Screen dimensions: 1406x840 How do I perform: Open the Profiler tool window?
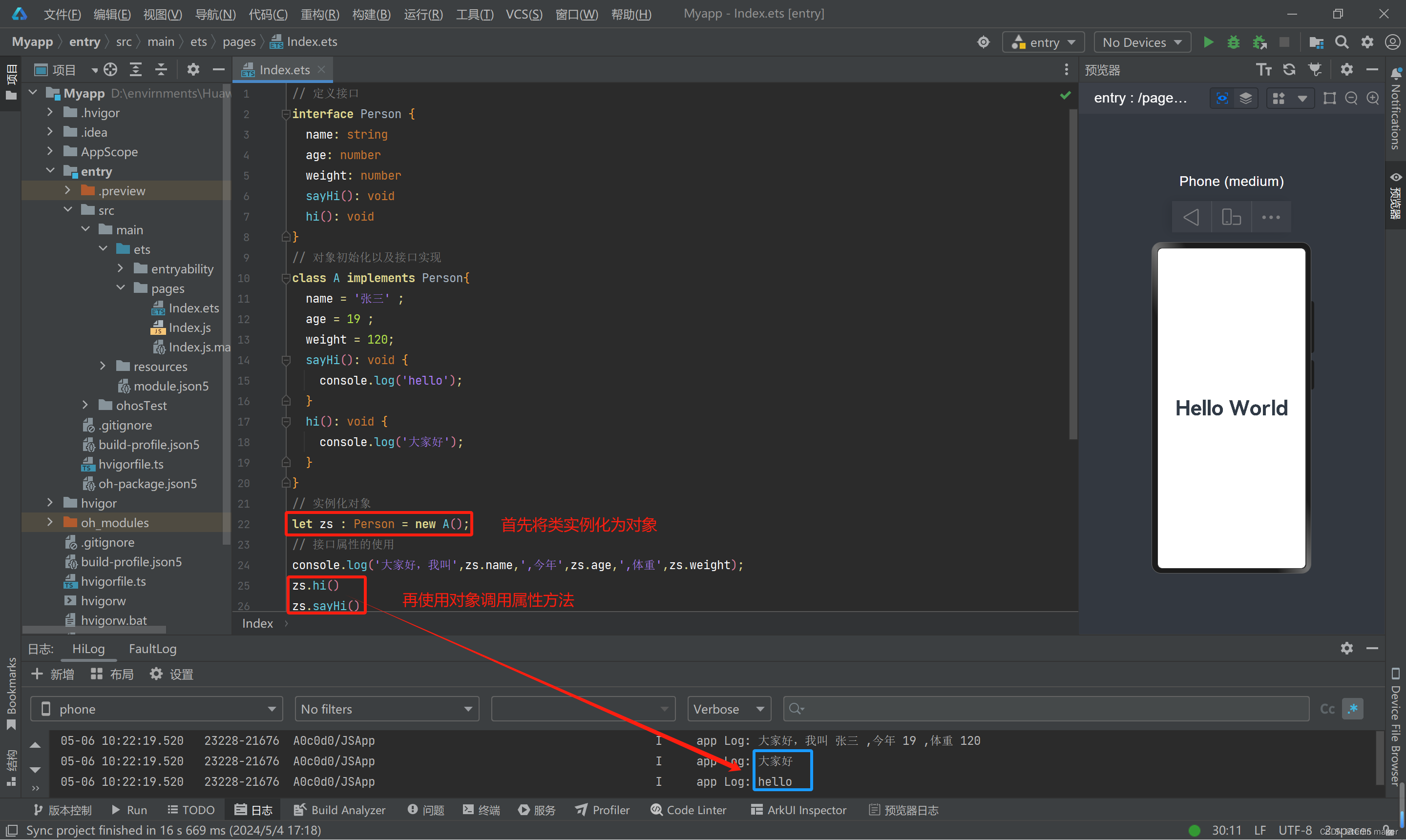click(602, 809)
